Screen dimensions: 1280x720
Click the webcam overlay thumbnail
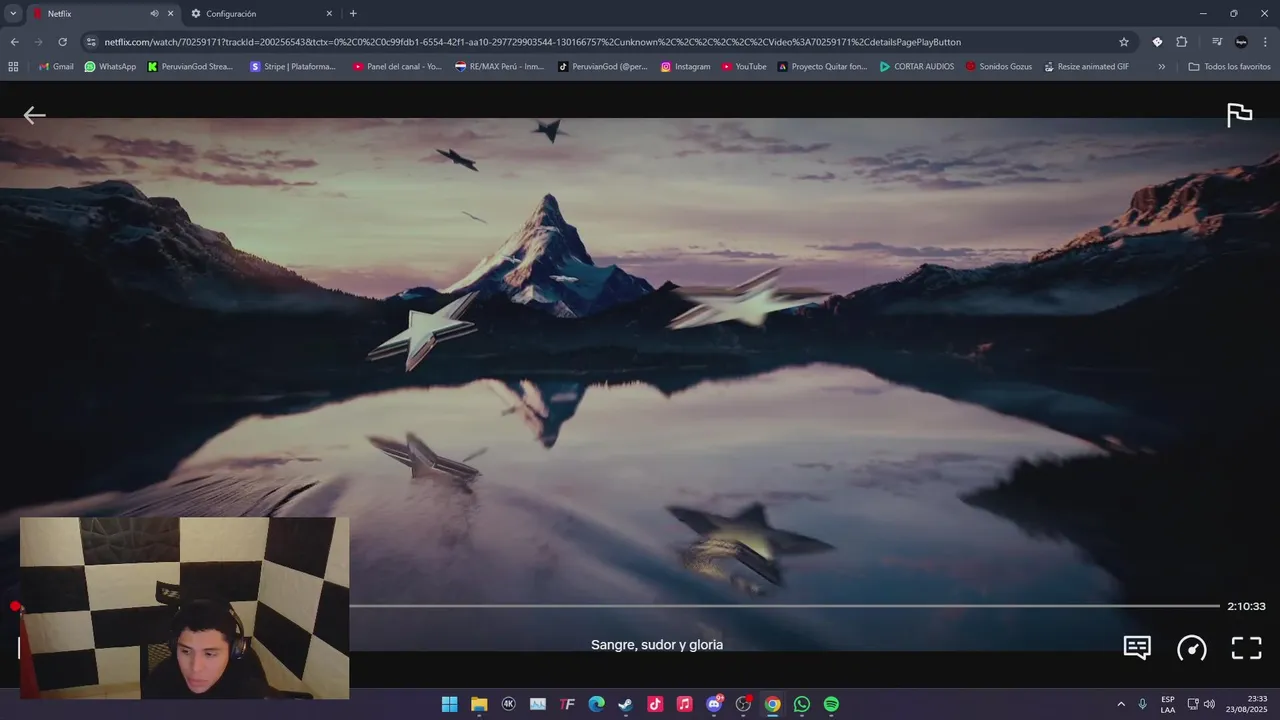tap(185, 608)
